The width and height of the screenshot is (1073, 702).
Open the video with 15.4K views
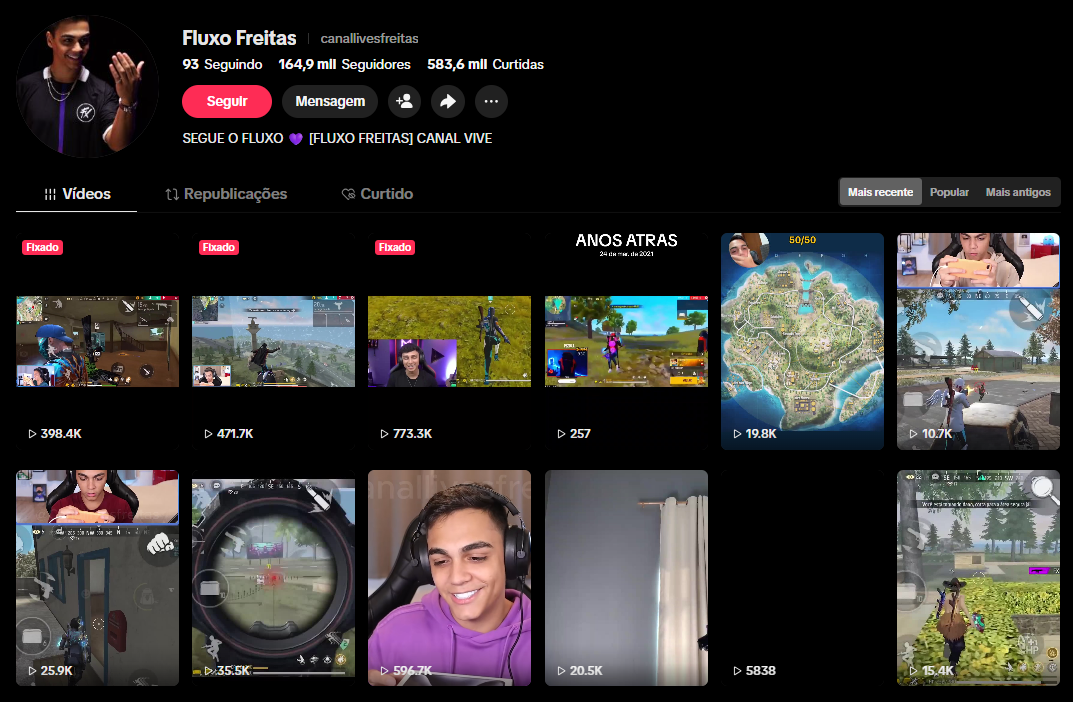979,578
